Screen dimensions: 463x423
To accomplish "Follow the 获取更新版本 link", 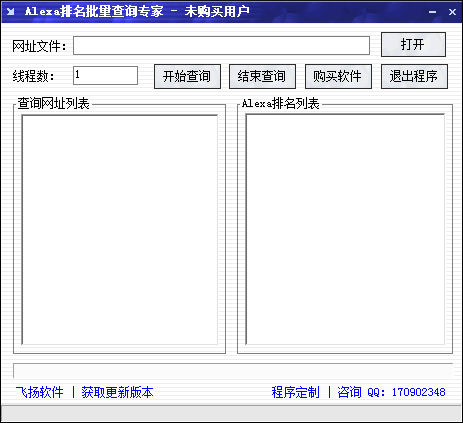I will (x=117, y=392).
